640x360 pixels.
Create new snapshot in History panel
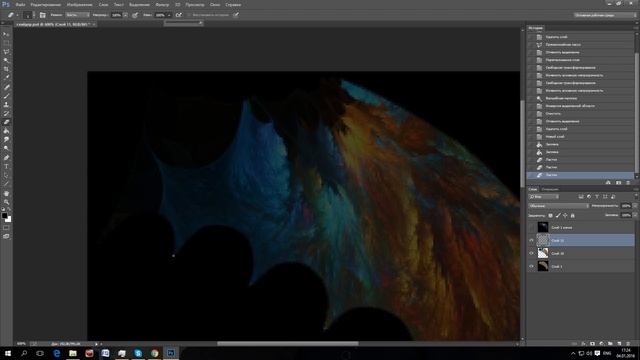pos(618,182)
